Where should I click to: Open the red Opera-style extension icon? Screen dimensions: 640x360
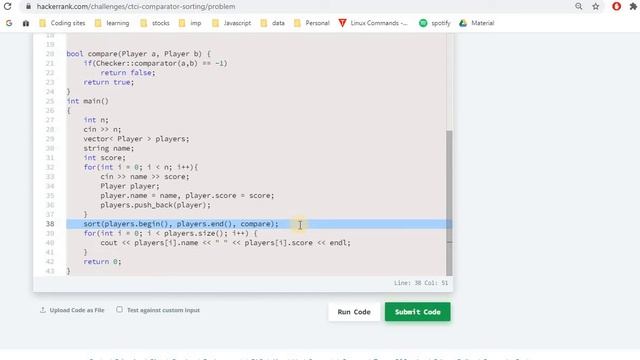616,6
